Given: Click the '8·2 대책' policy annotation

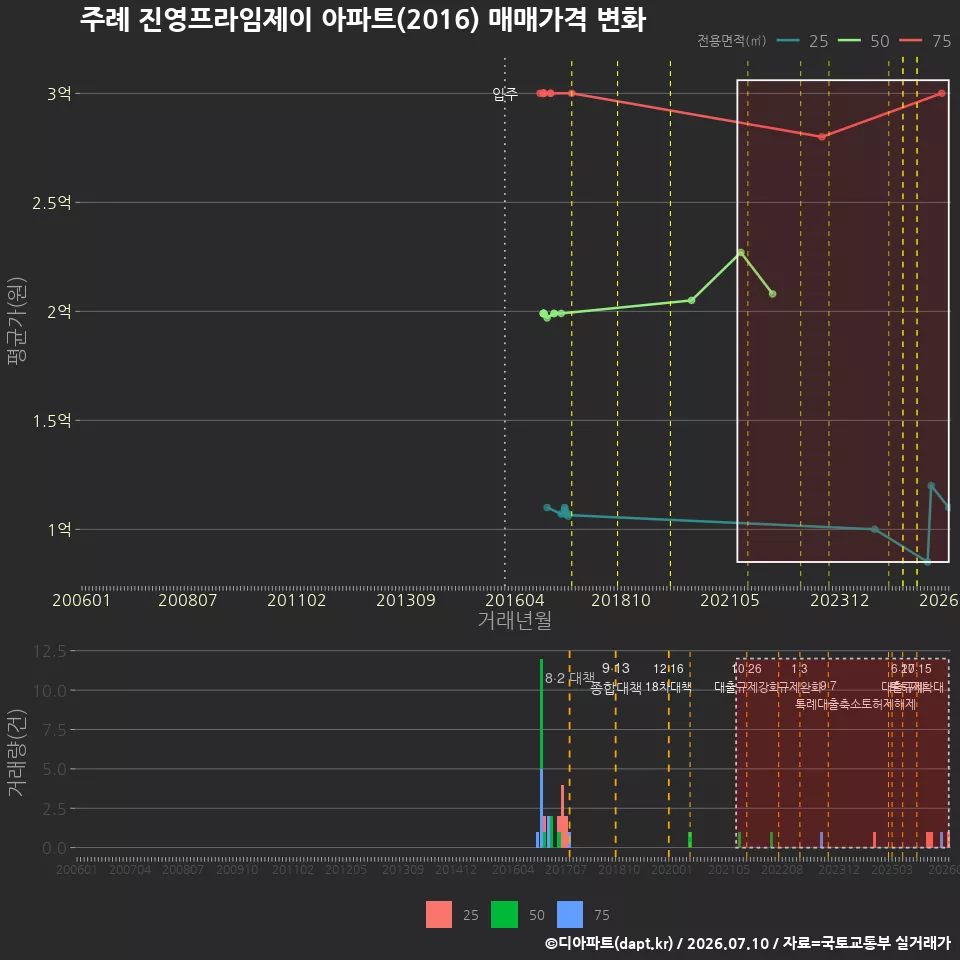Looking at the screenshot, I should click(x=569, y=678).
